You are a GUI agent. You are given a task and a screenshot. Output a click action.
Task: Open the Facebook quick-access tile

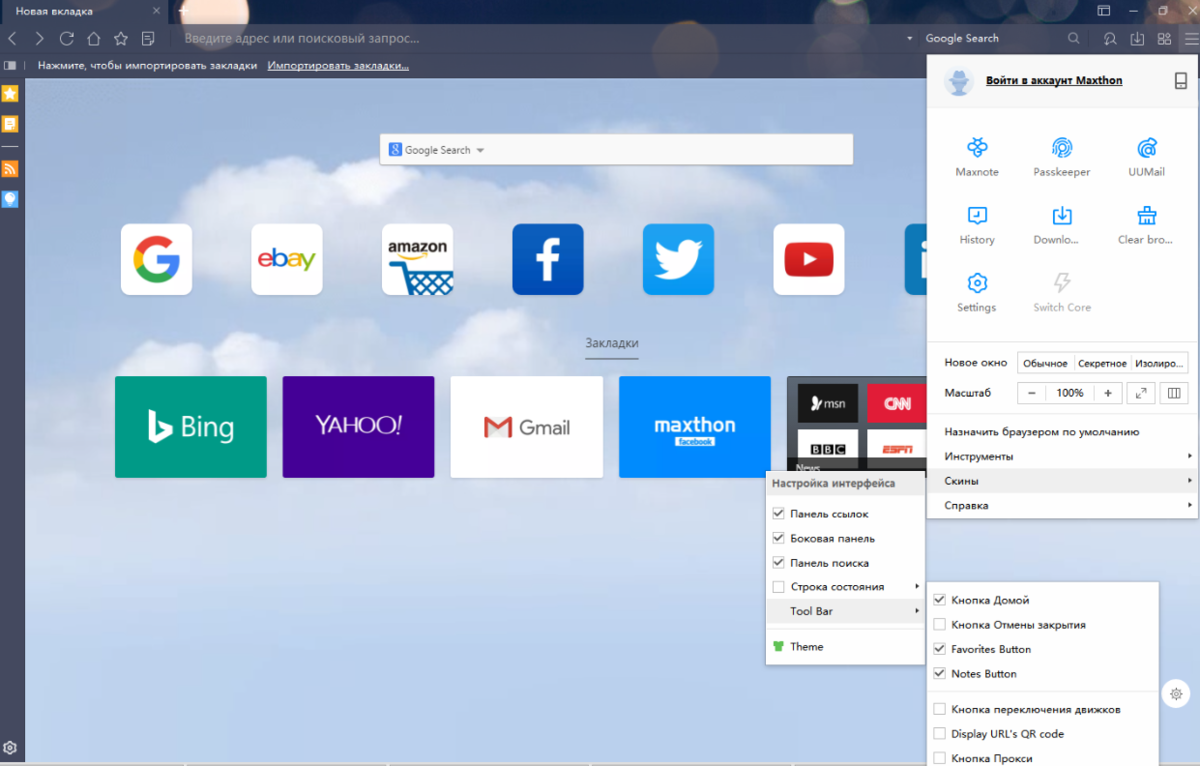(548, 259)
